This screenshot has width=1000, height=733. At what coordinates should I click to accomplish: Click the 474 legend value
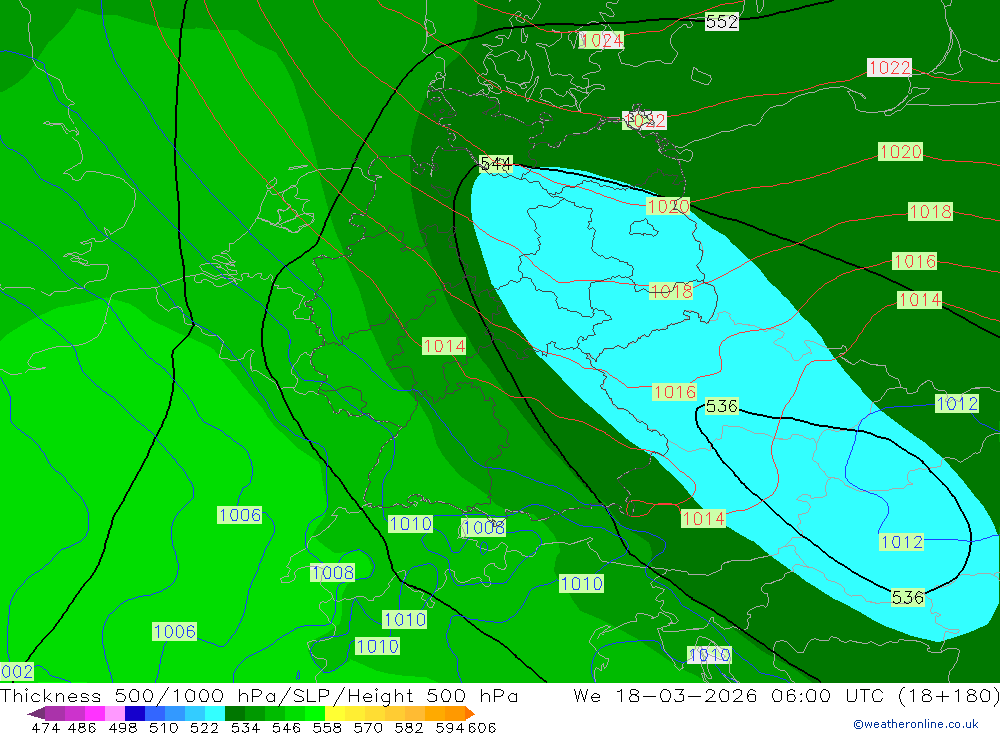coord(45,727)
